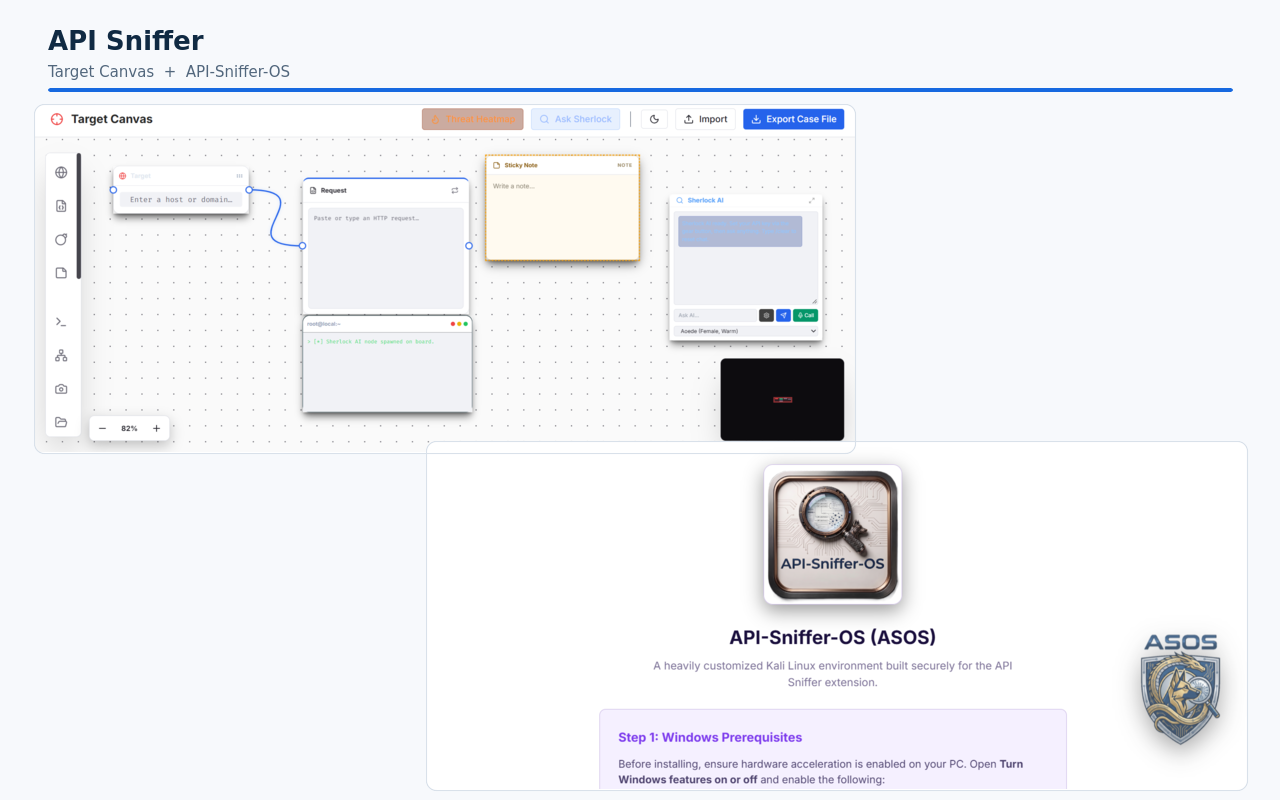The width and height of the screenshot is (1280, 800).
Task: Click the Sherlock AI node title
Action: (705, 200)
